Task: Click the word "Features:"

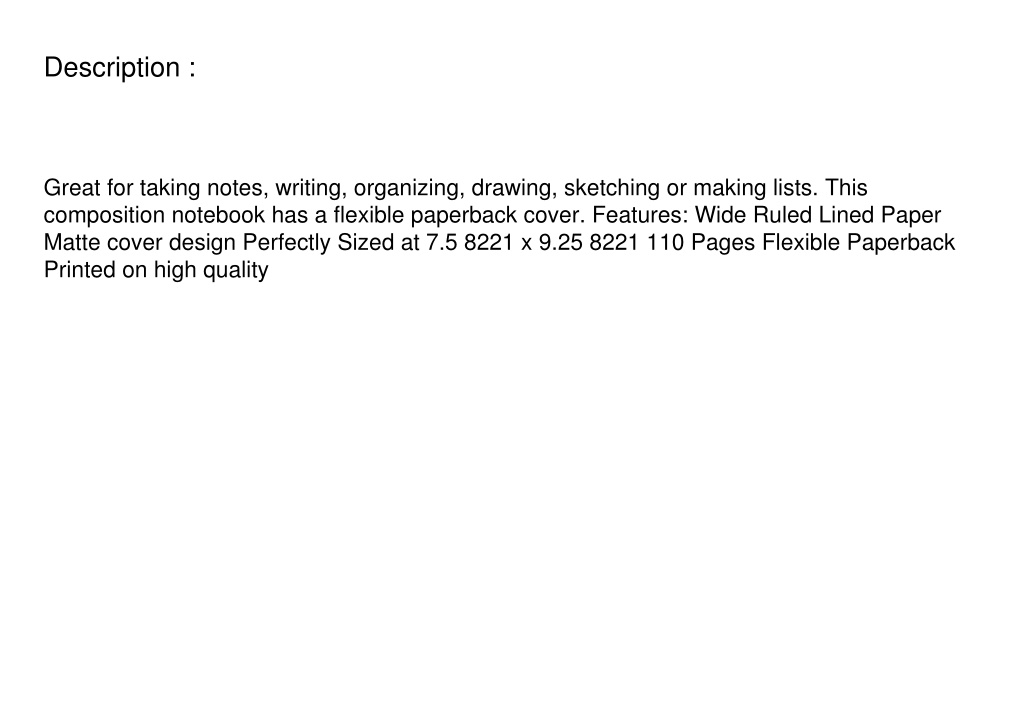Action: pyautogui.click(x=640, y=216)
